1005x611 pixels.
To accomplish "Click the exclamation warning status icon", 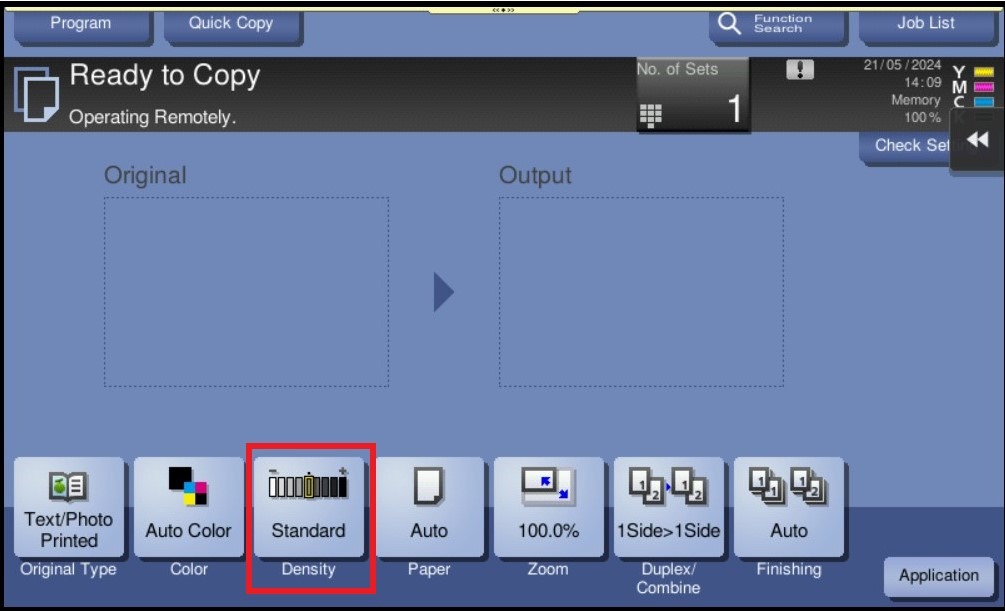I will (800, 70).
